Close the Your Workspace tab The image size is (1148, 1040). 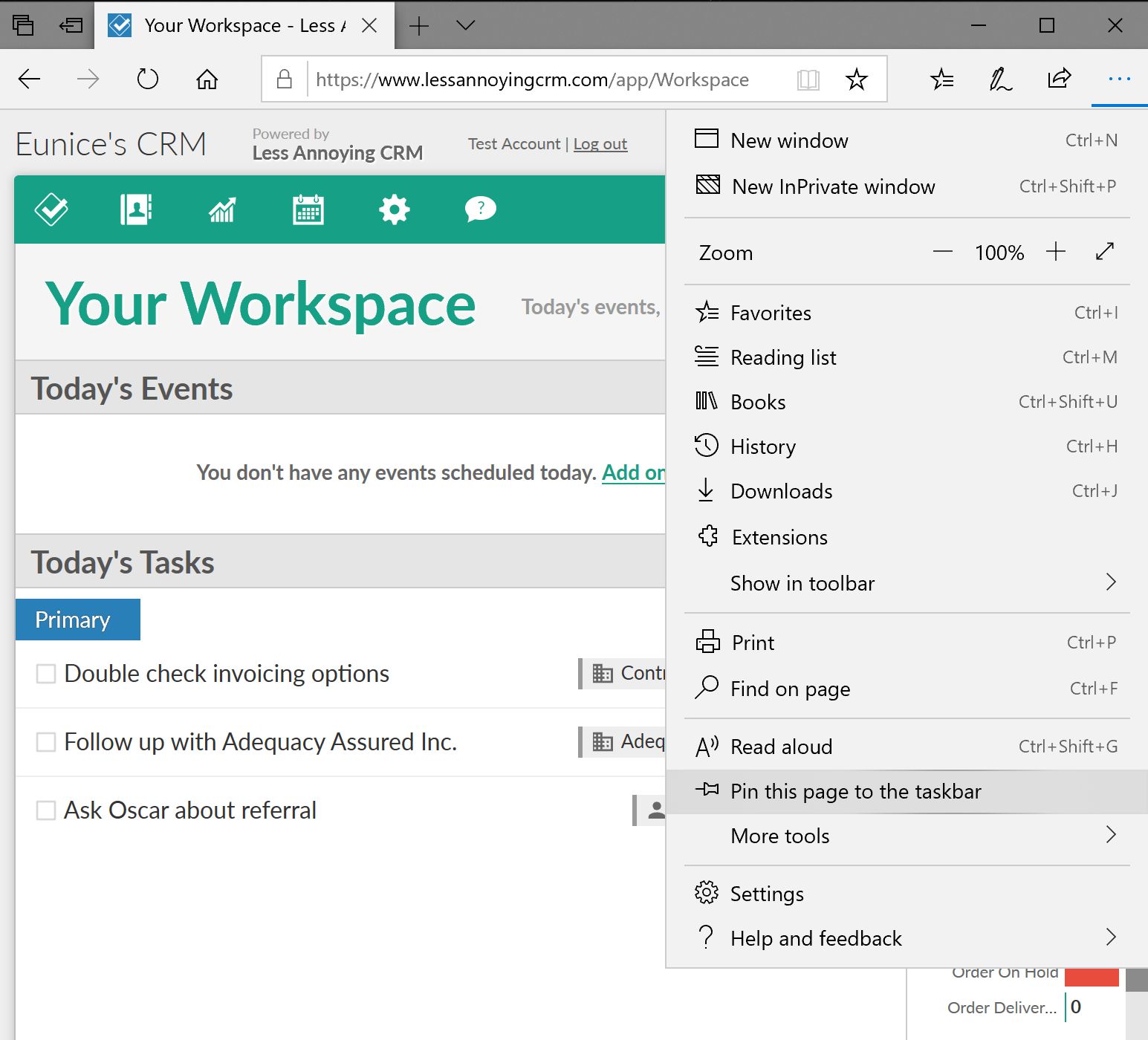369,25
